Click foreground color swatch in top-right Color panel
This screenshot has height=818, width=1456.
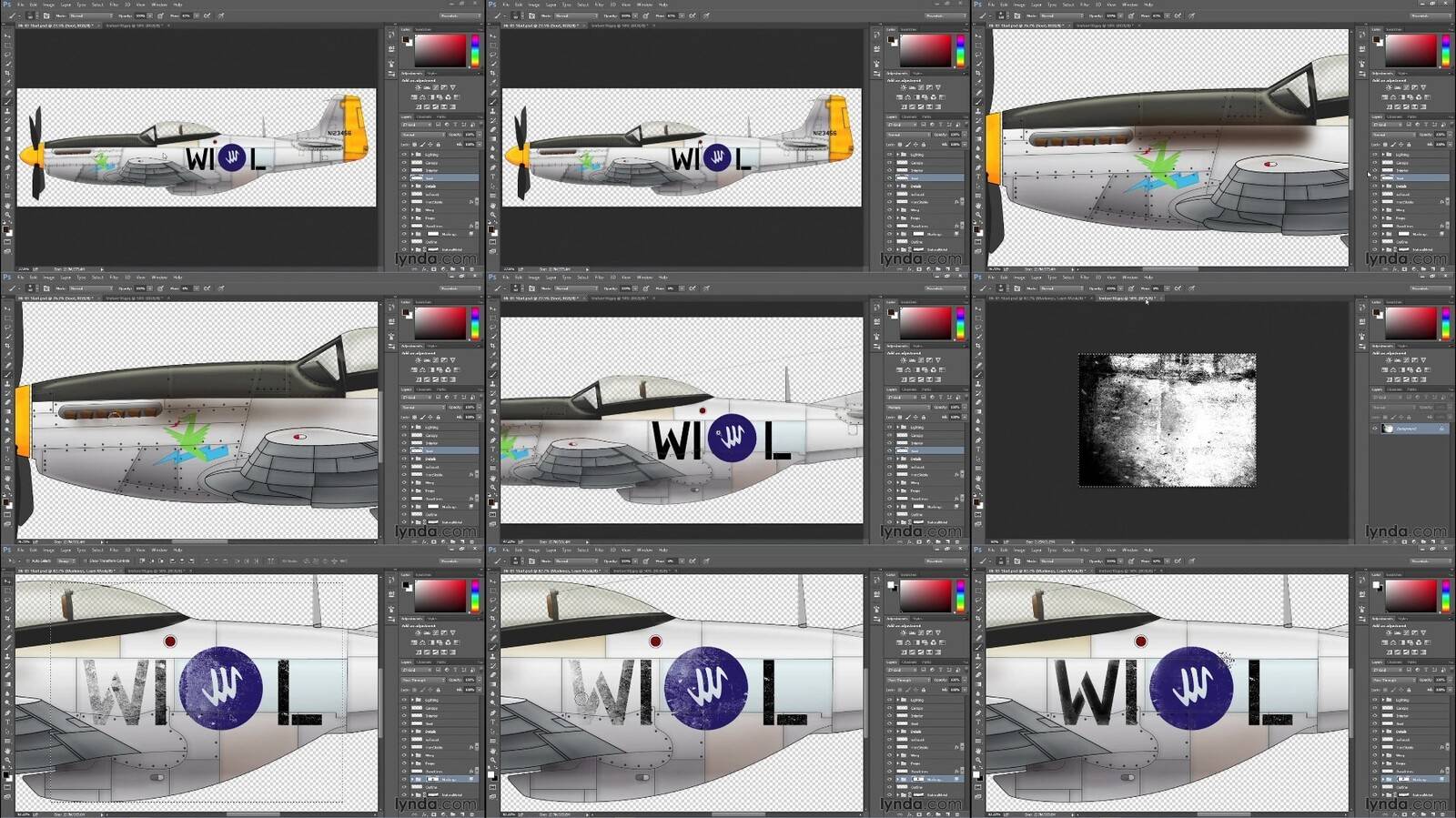(1376, 39)
